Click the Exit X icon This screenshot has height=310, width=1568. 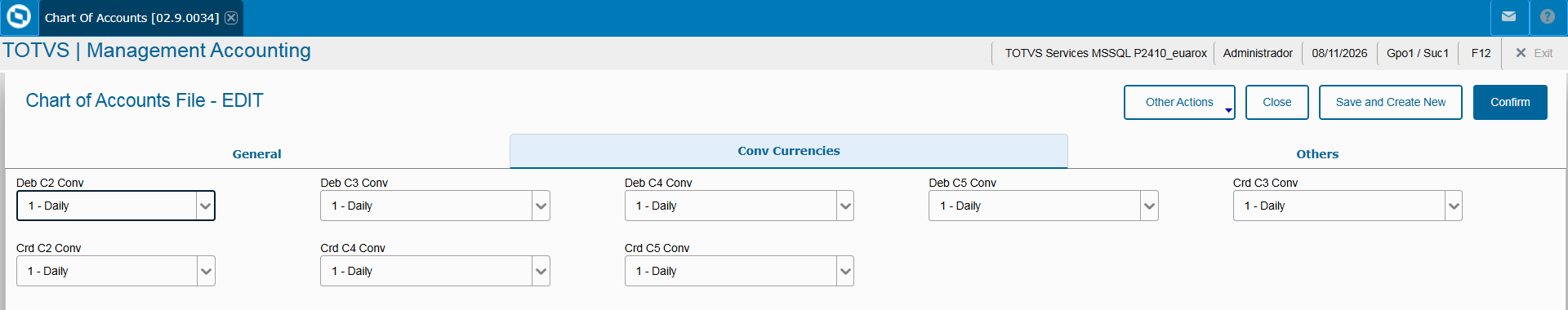[x=1521, y=53]
